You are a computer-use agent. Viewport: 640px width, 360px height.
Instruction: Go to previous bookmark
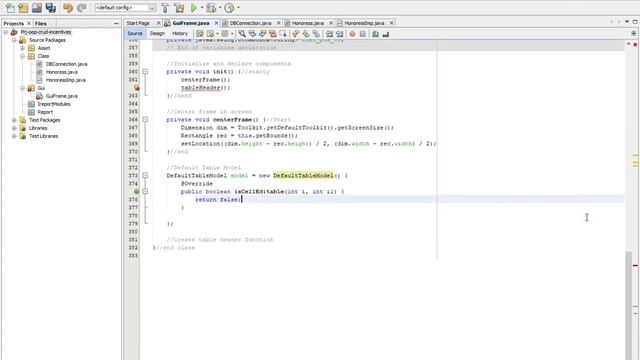point(296,34)
